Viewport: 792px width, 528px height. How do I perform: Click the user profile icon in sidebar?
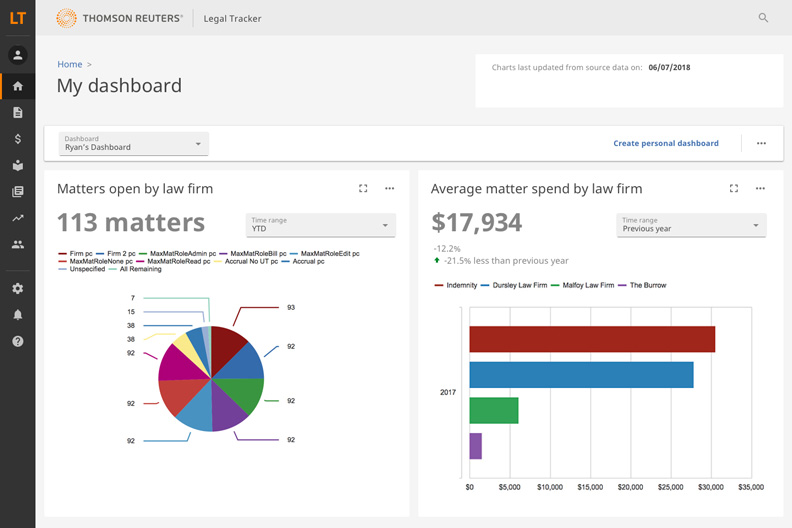17,55
